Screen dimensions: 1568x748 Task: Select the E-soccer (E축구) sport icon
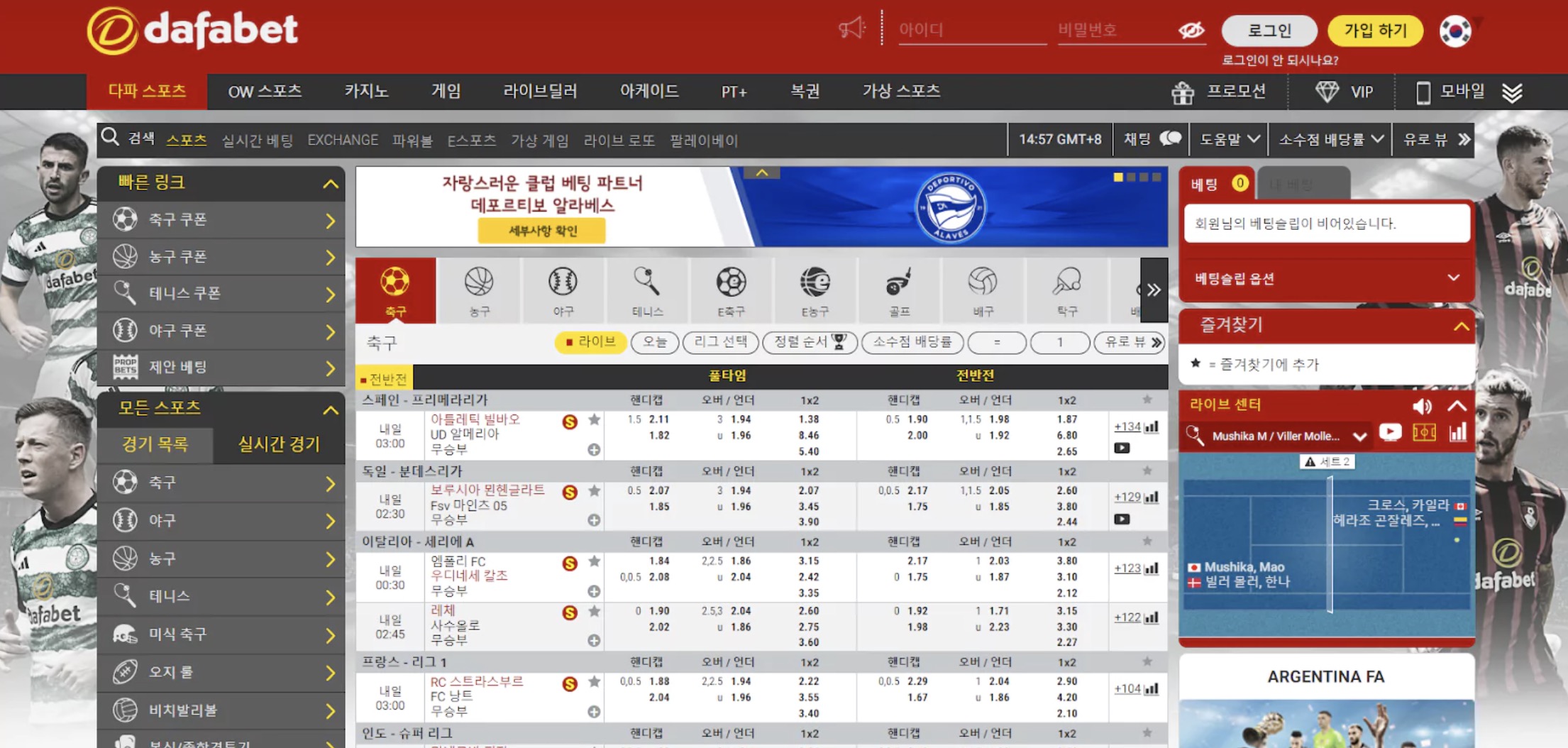731,290
